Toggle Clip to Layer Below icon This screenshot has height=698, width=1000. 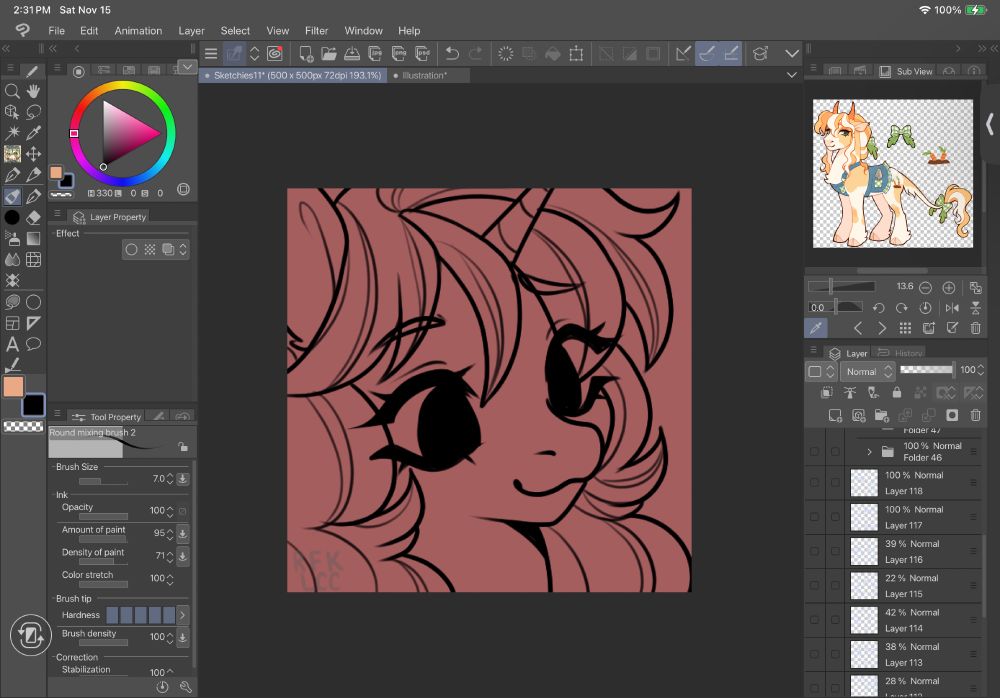[827, 392]
